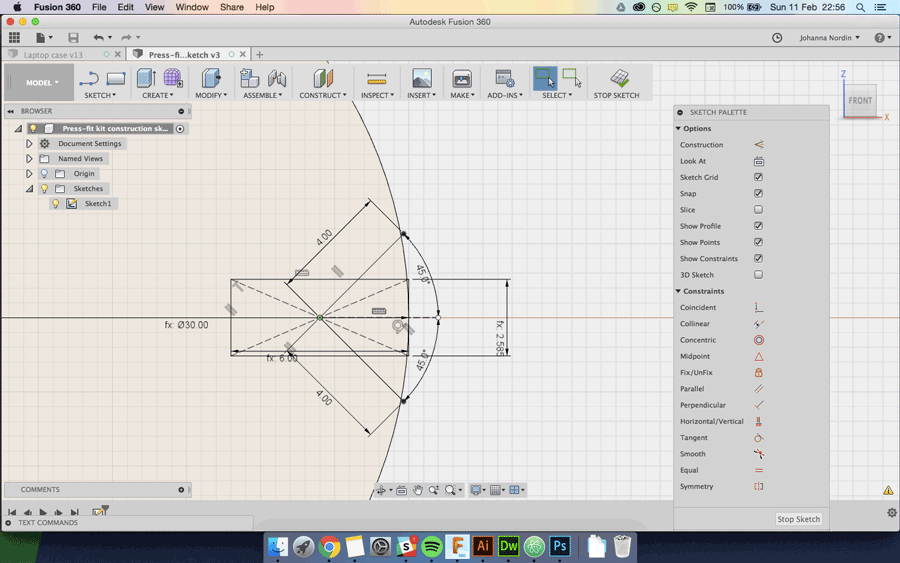
Task: Select the Insert image icon in toolbar
Action: pyautogui.click(x=421, y=79)
